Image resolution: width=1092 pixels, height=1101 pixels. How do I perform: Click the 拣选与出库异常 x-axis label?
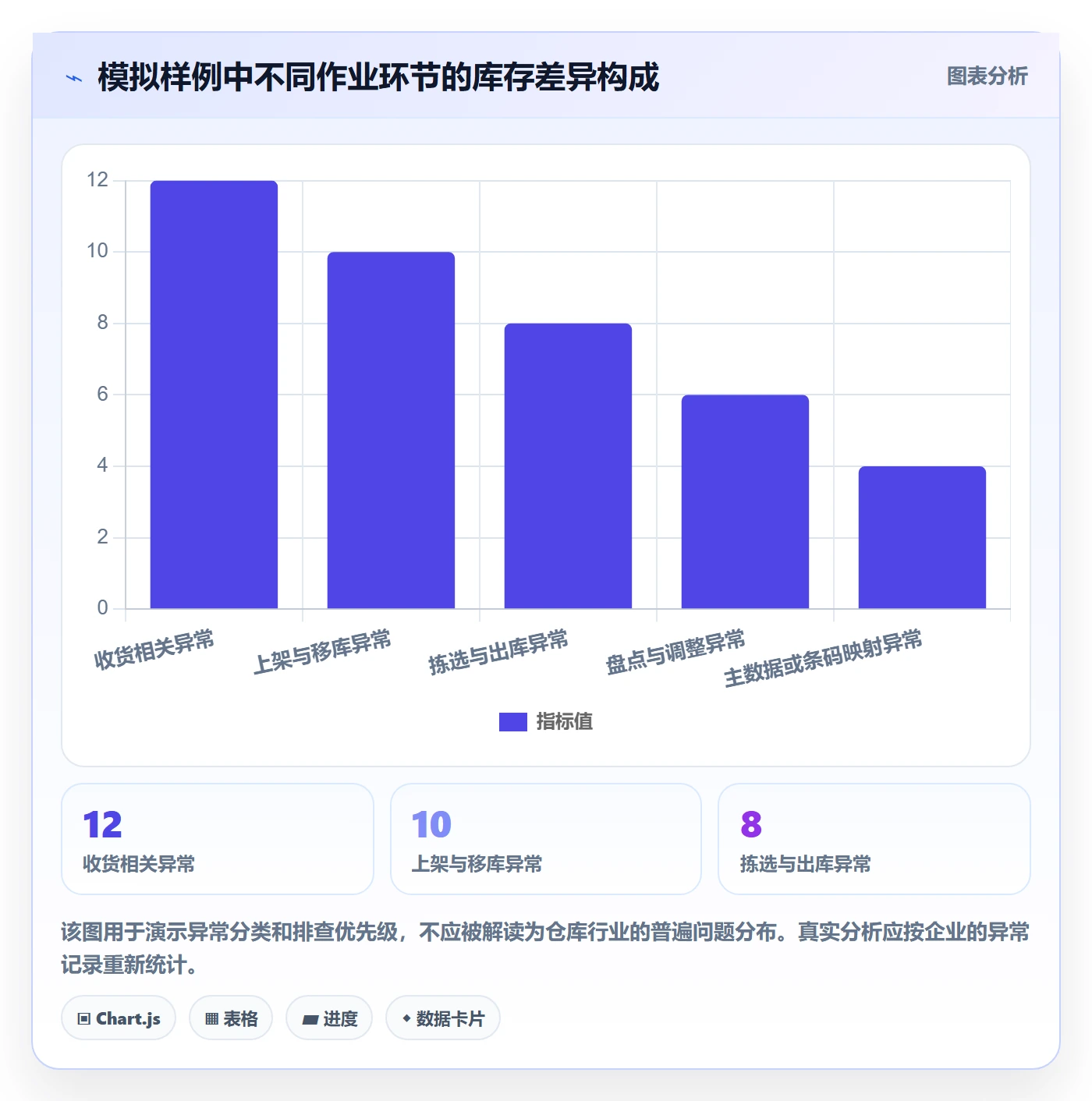499,652
